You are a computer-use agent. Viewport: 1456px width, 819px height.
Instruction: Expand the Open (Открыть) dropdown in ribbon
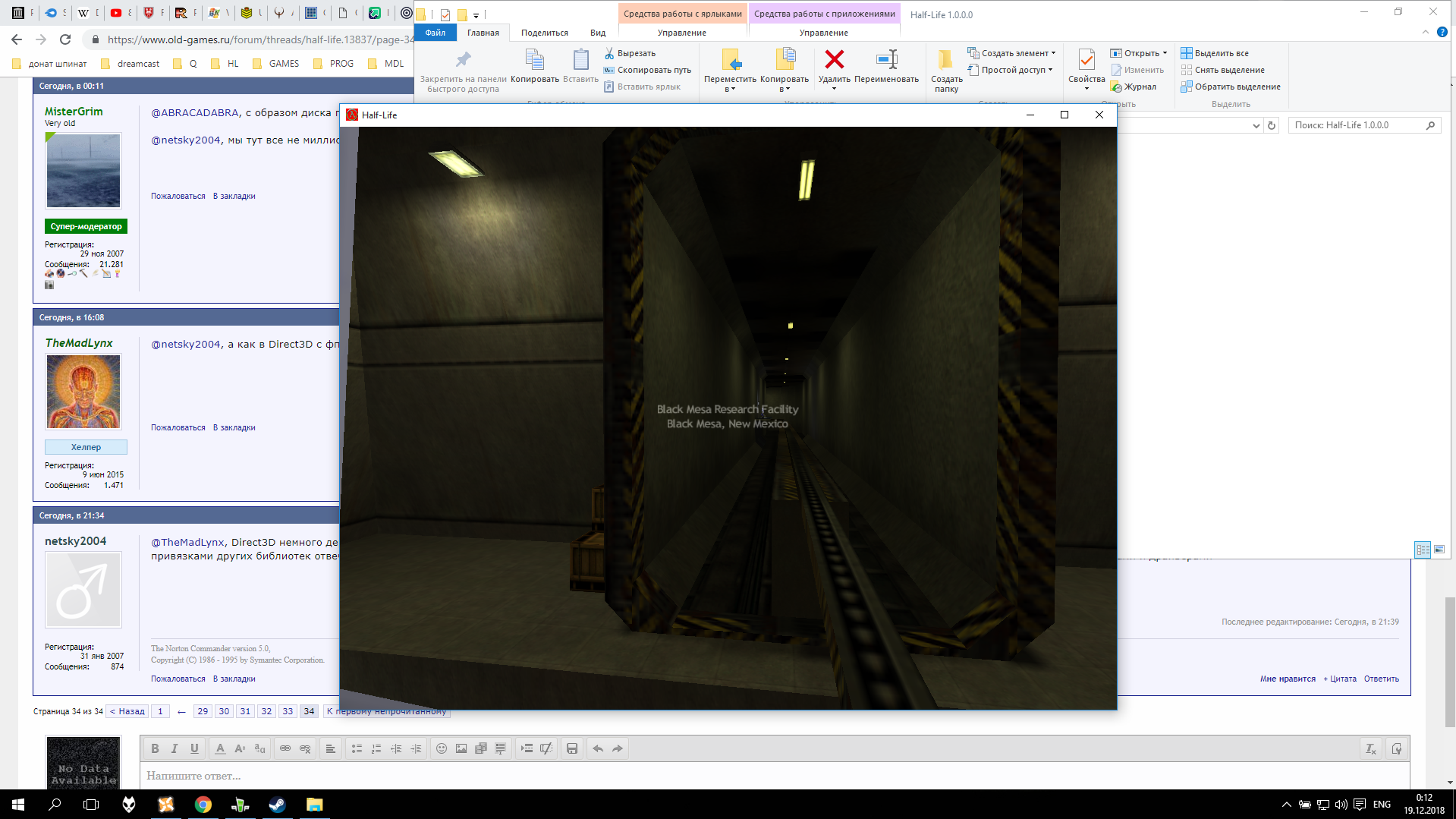pyautogui.click(x=1165, y=53)
